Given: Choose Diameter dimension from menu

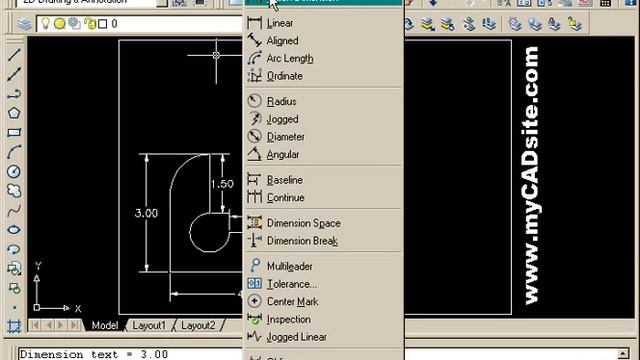Looking at the screenshot, I should (324, 137).
